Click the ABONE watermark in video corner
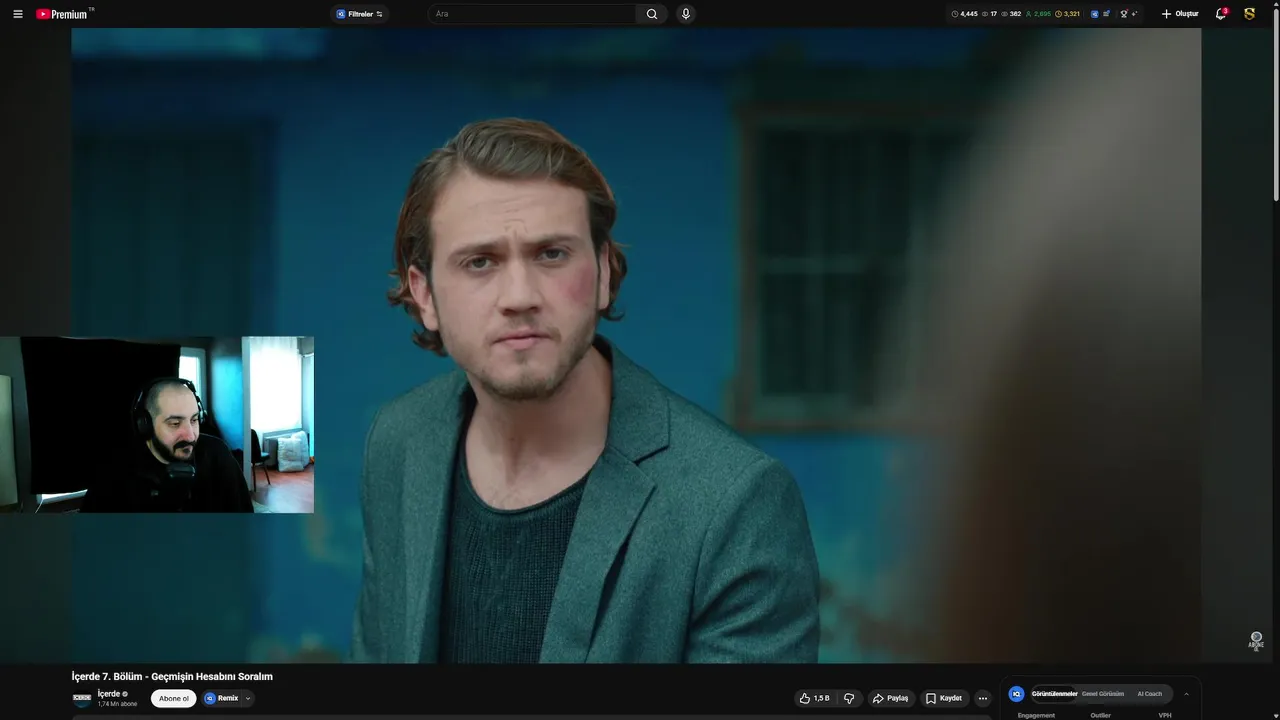This screenshot has height=720, width=1280. click(x=1256, y=641)
